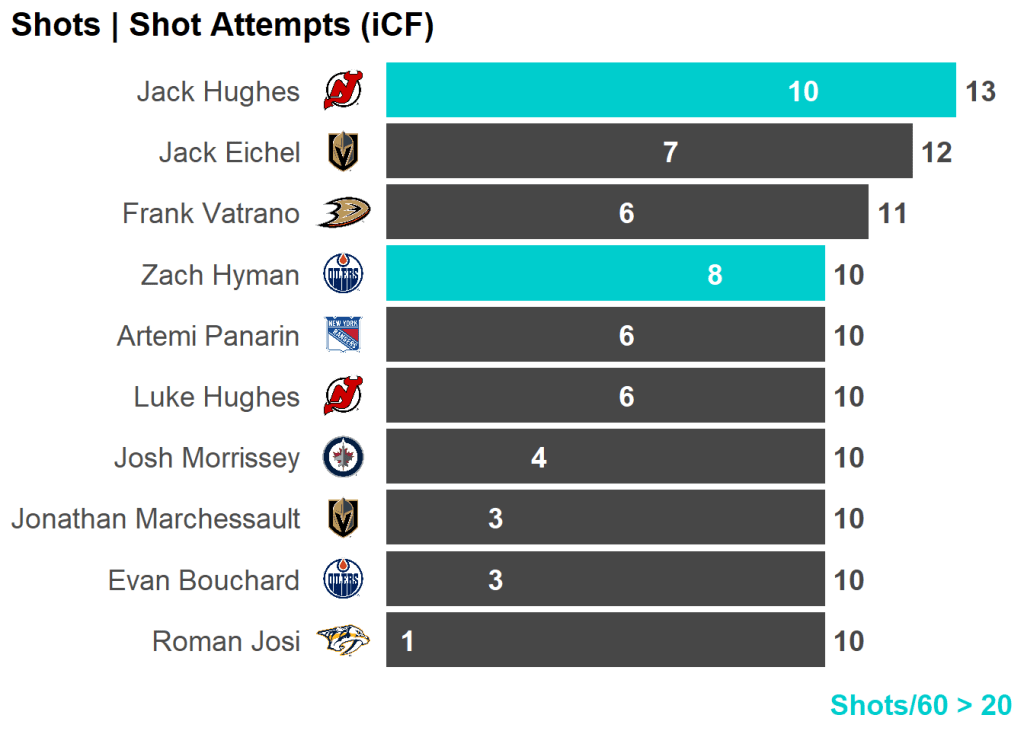Click the Josh Morrissey name label

tap(206, 458)
